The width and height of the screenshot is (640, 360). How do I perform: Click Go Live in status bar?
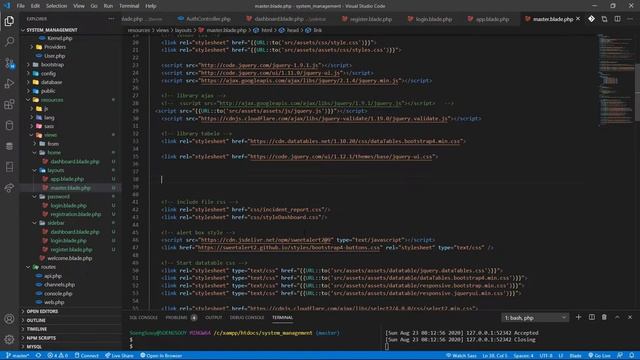(599, 356)
